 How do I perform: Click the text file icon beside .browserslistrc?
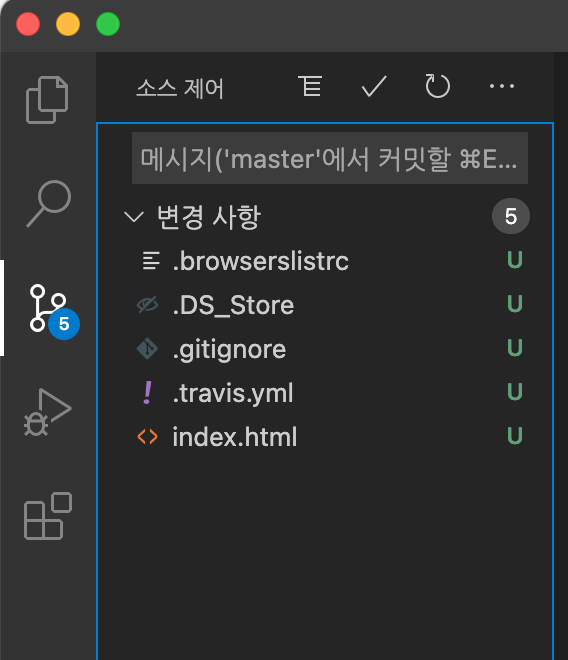(x=151, y=261)
